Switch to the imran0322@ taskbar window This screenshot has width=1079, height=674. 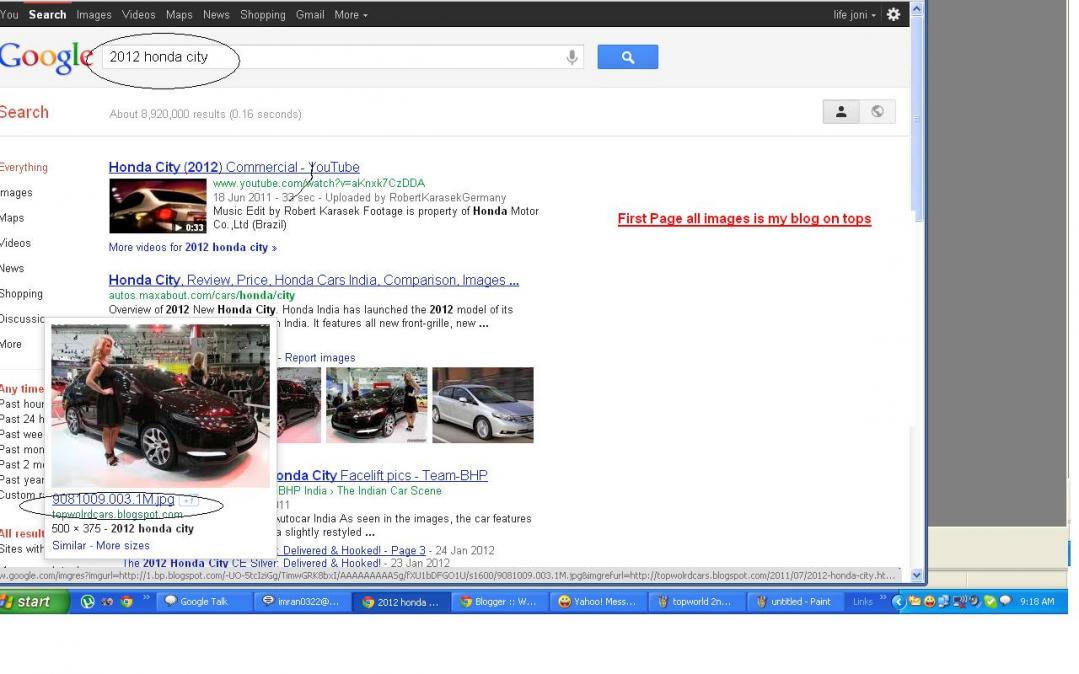(x=302, y=602)
